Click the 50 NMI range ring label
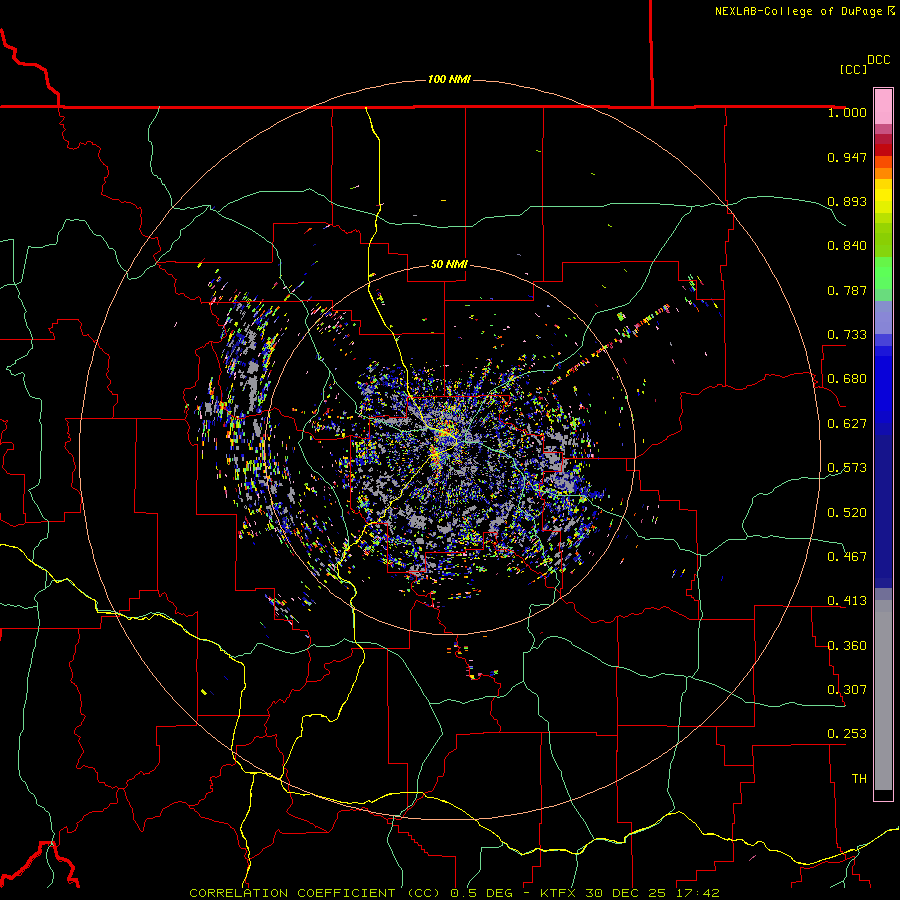This screenshot has width=900, height=900. [449, 264]
